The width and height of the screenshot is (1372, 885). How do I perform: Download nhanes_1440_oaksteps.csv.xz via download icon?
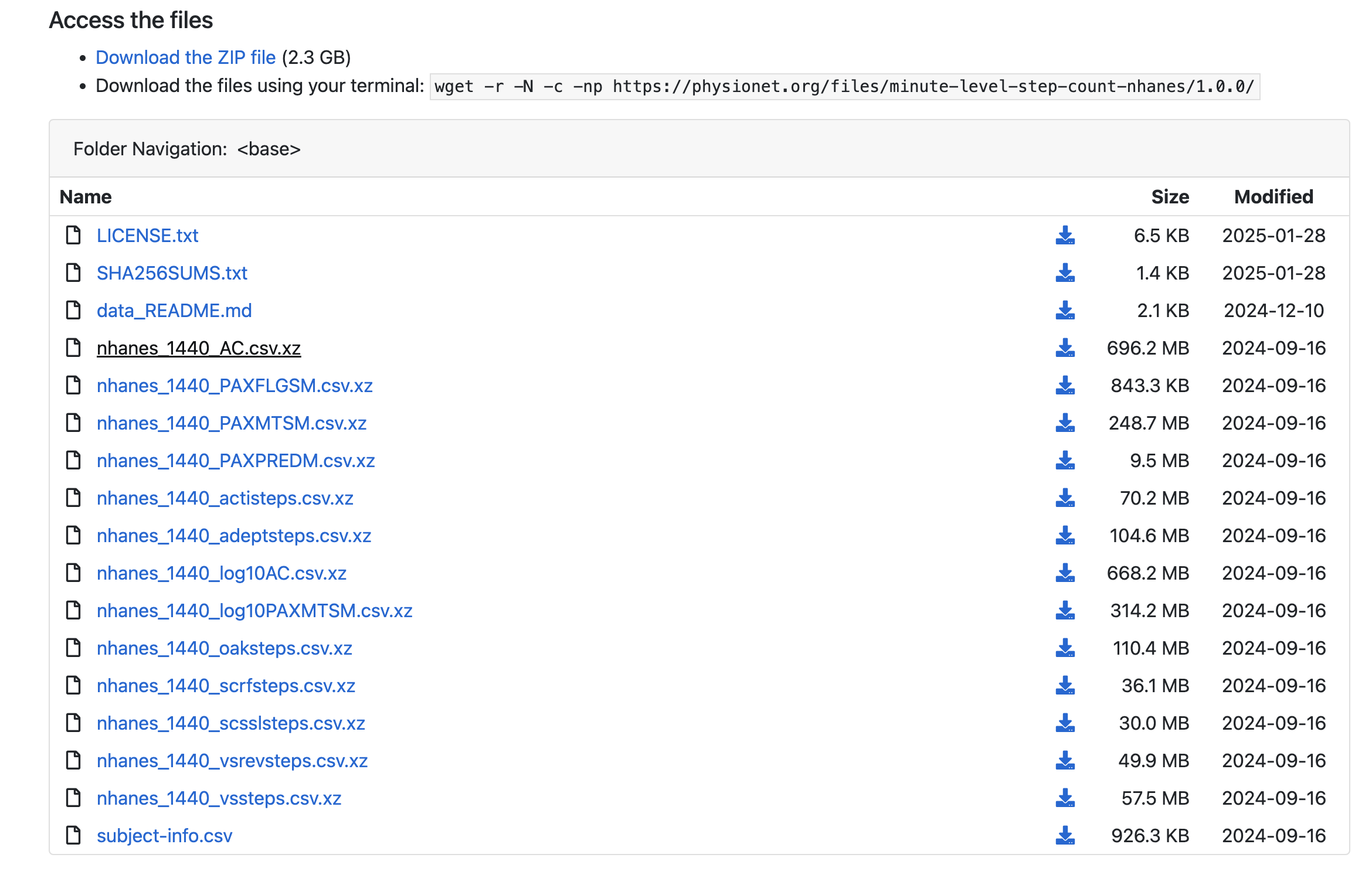(x=1065, y=648)
